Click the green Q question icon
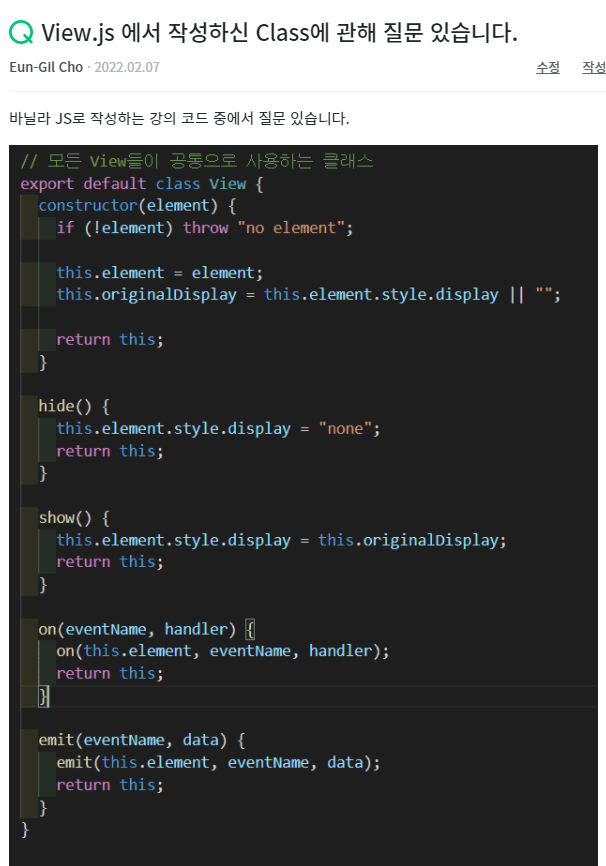This screenshot has height=866, width=606. click(21, 33)
